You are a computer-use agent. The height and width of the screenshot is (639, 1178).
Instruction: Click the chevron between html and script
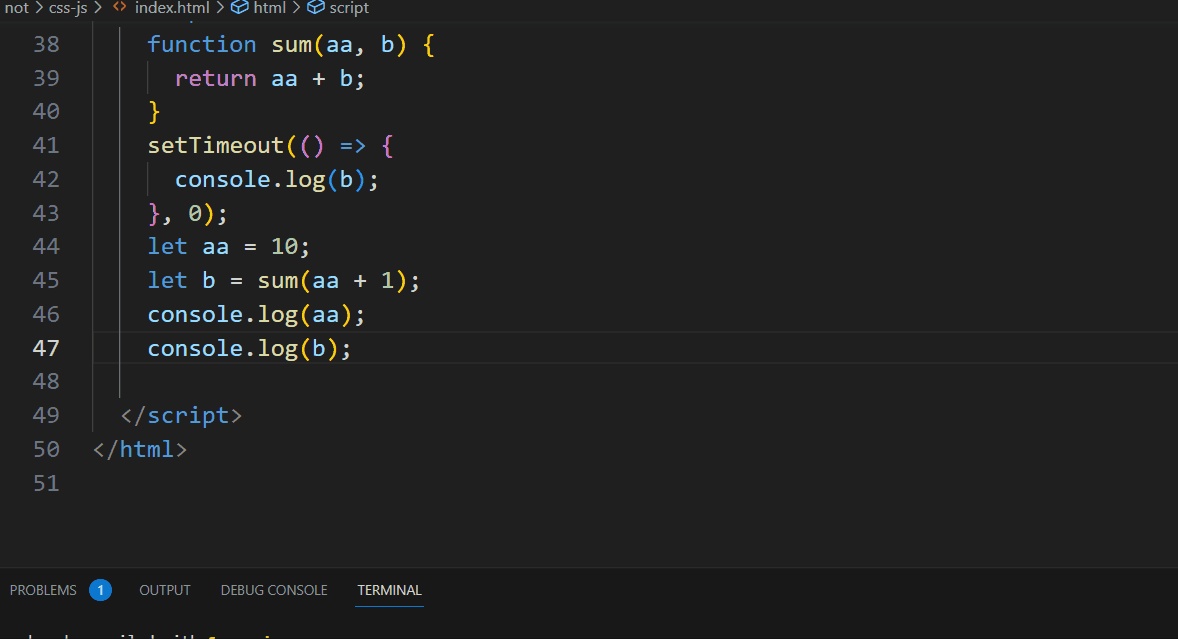pyautogui.click(x=297, y=8)
